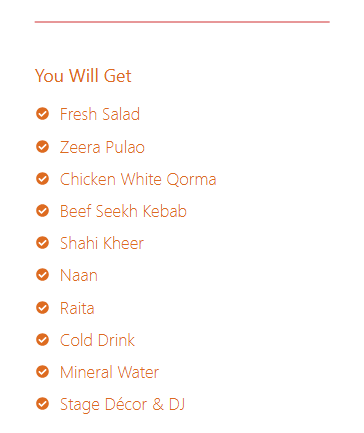
Task: Click the Zeera Pulao list item
Action: click(x=102, y=147)
